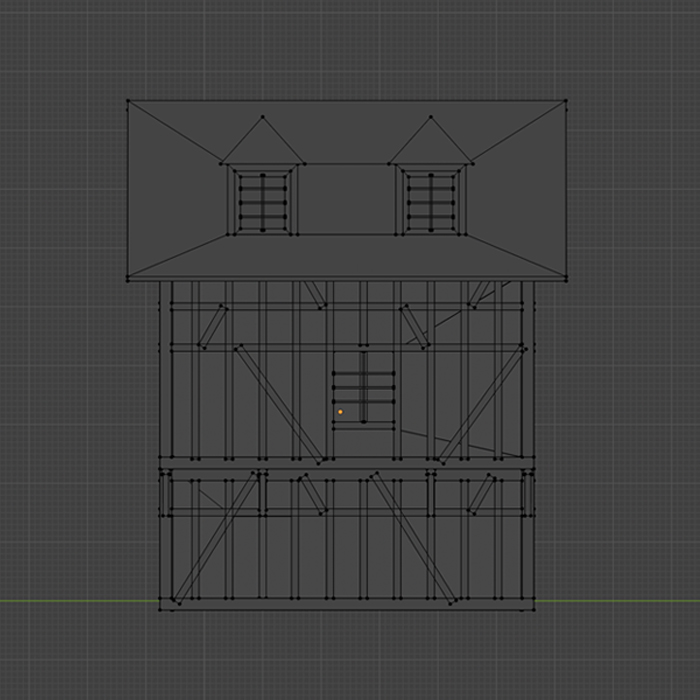The height and width of the screenshot is (700, 700).
Task: Select the bottom-right roof eave corner vertex
Action: coord(565,279)
